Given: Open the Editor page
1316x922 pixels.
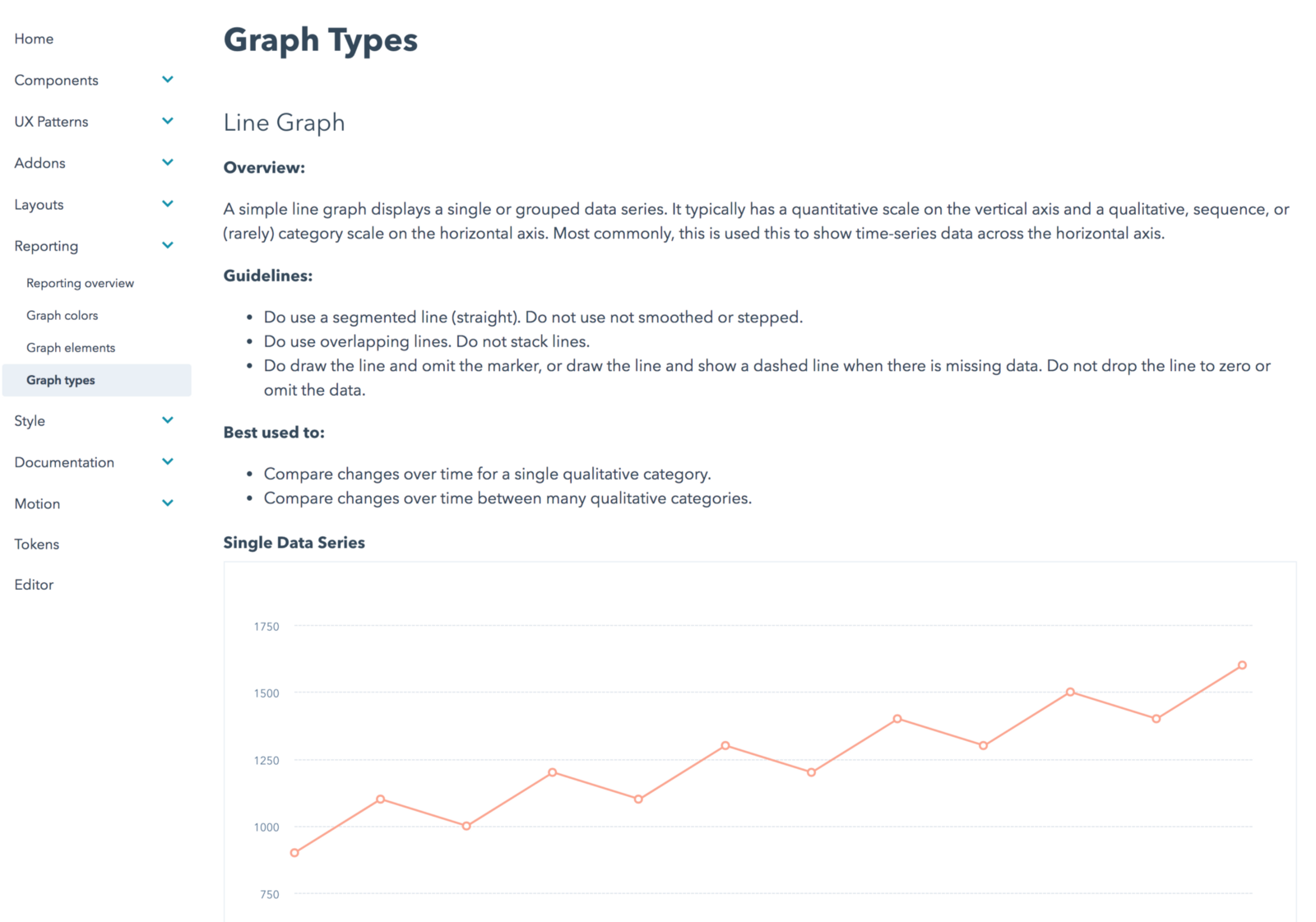Looking at the screenshot, I should click(x=34, y=585).
